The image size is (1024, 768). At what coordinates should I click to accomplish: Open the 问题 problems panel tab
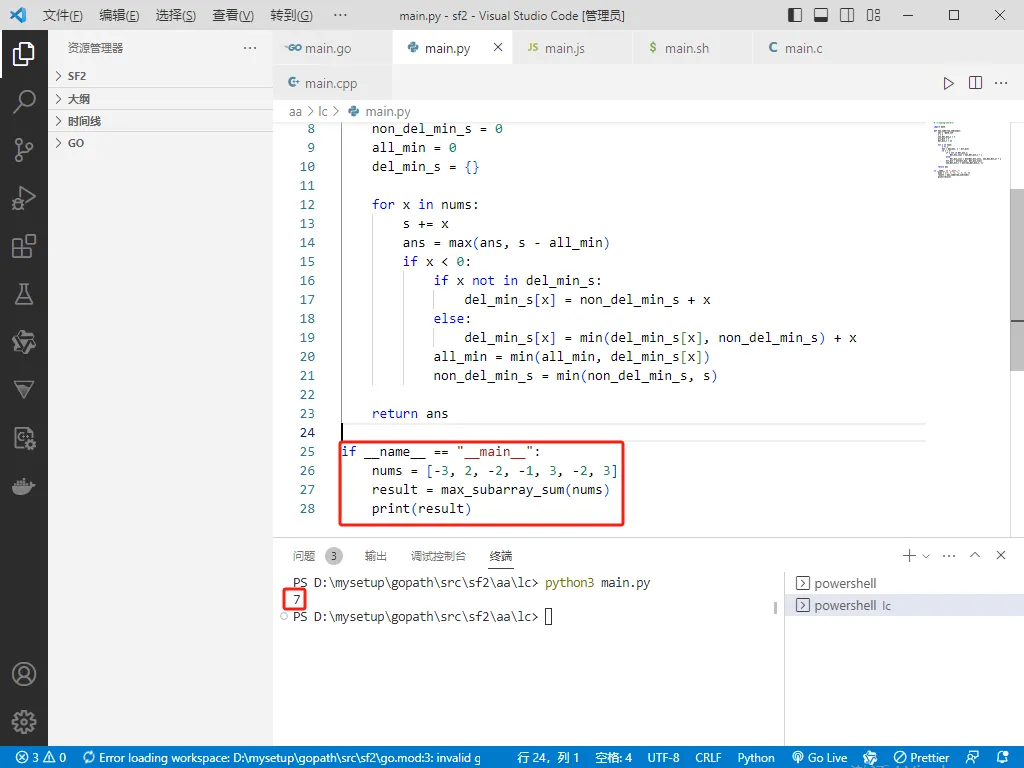pos(304,556)
